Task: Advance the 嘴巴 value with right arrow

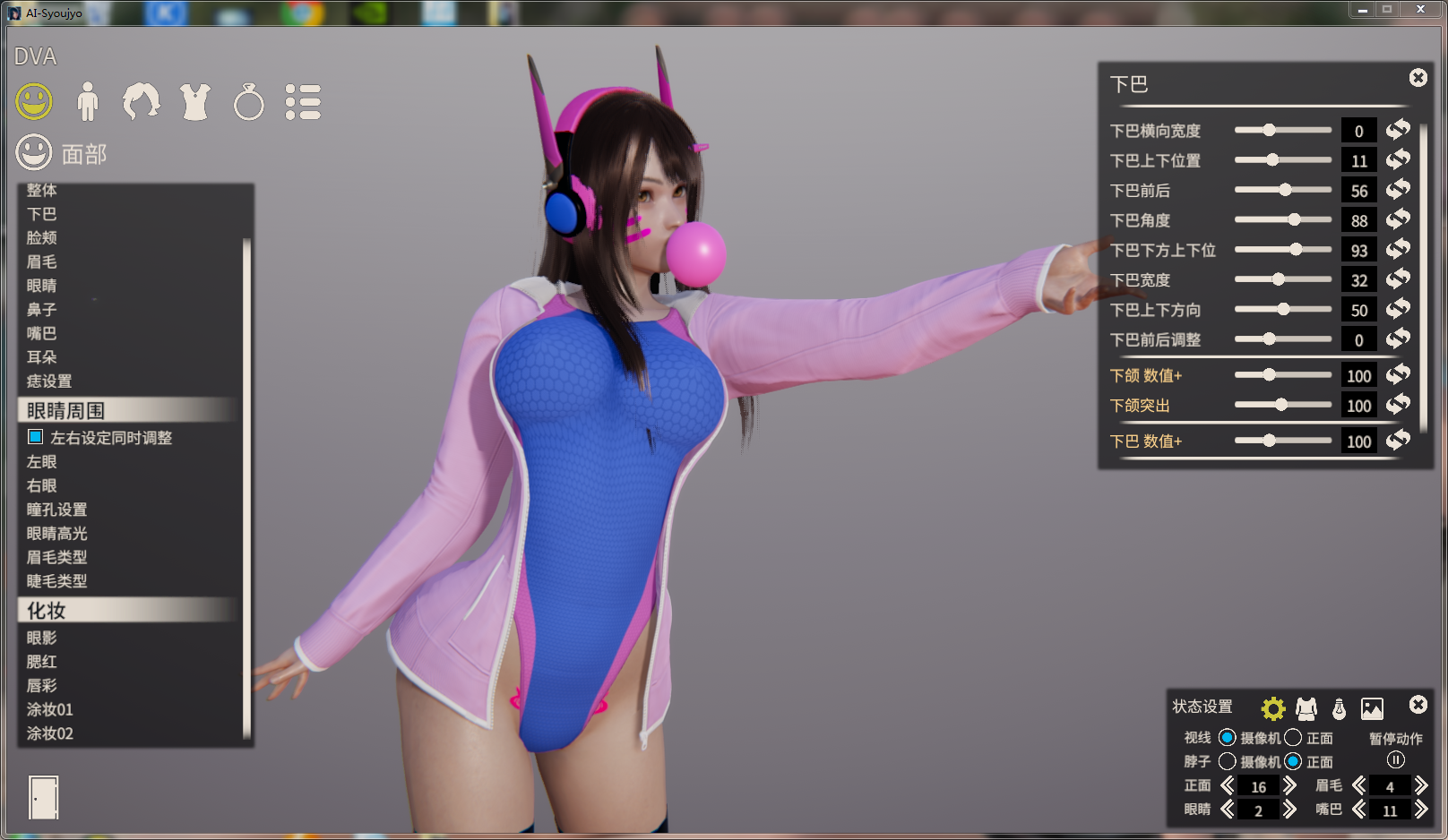Action: tap(1420, 810)
